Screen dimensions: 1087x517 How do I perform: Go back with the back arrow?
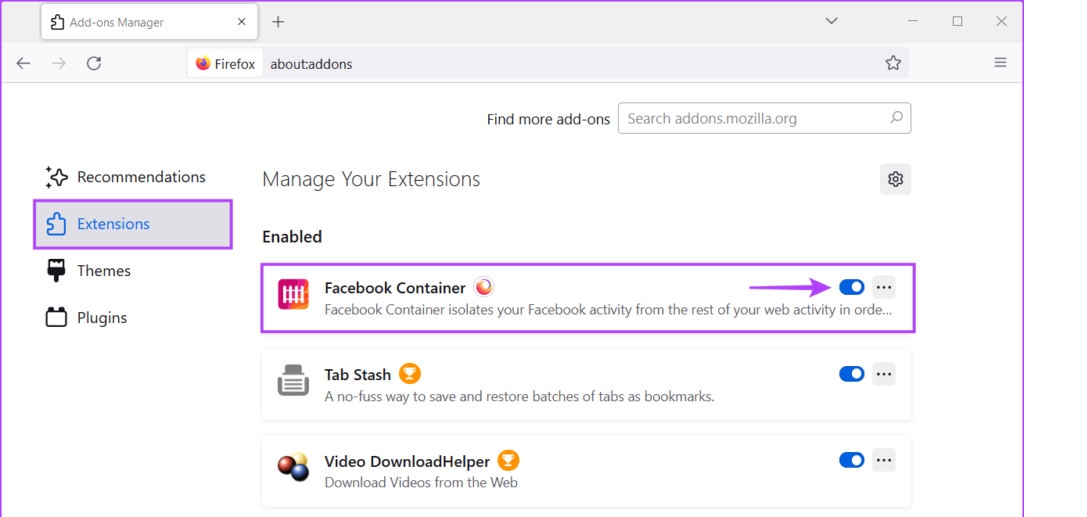point(24,64)
